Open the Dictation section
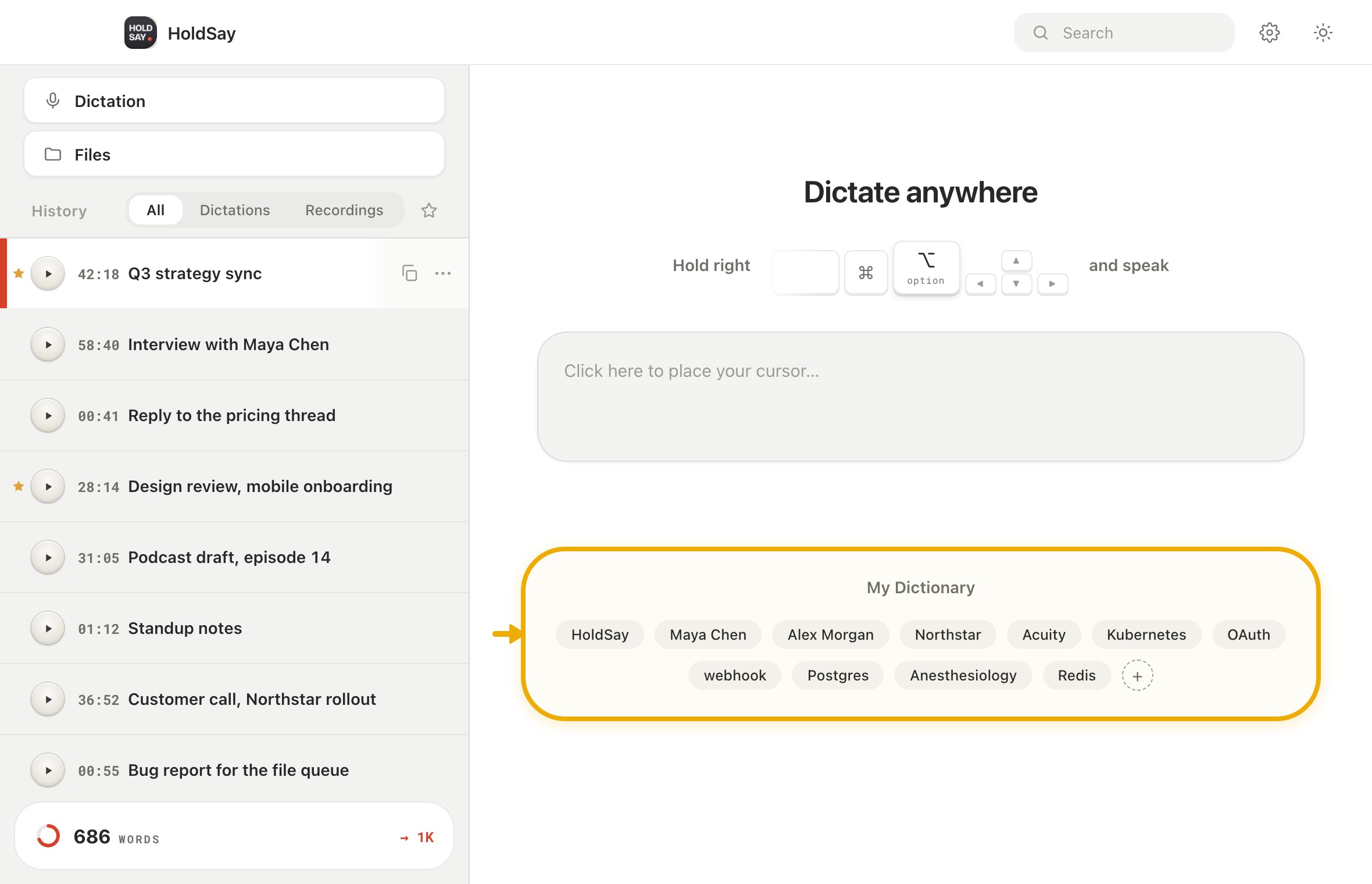The width and height of the screenshot is (1372, 884). 234,101
